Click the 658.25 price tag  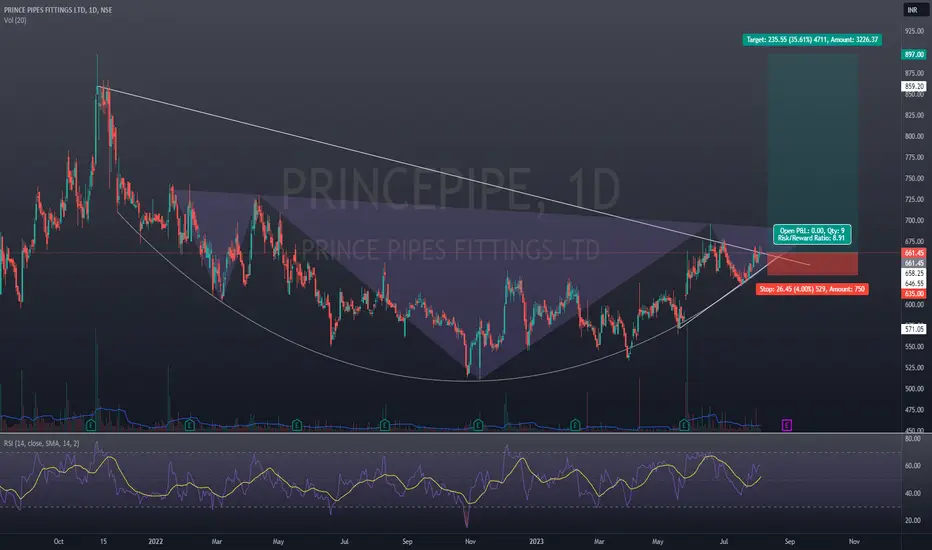(x=914, y=274)
